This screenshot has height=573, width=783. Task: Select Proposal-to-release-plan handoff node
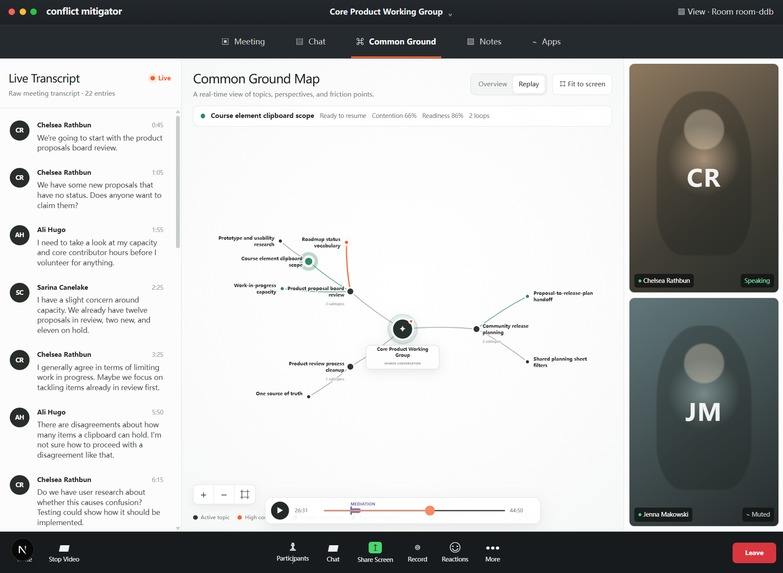pos(527,296)
